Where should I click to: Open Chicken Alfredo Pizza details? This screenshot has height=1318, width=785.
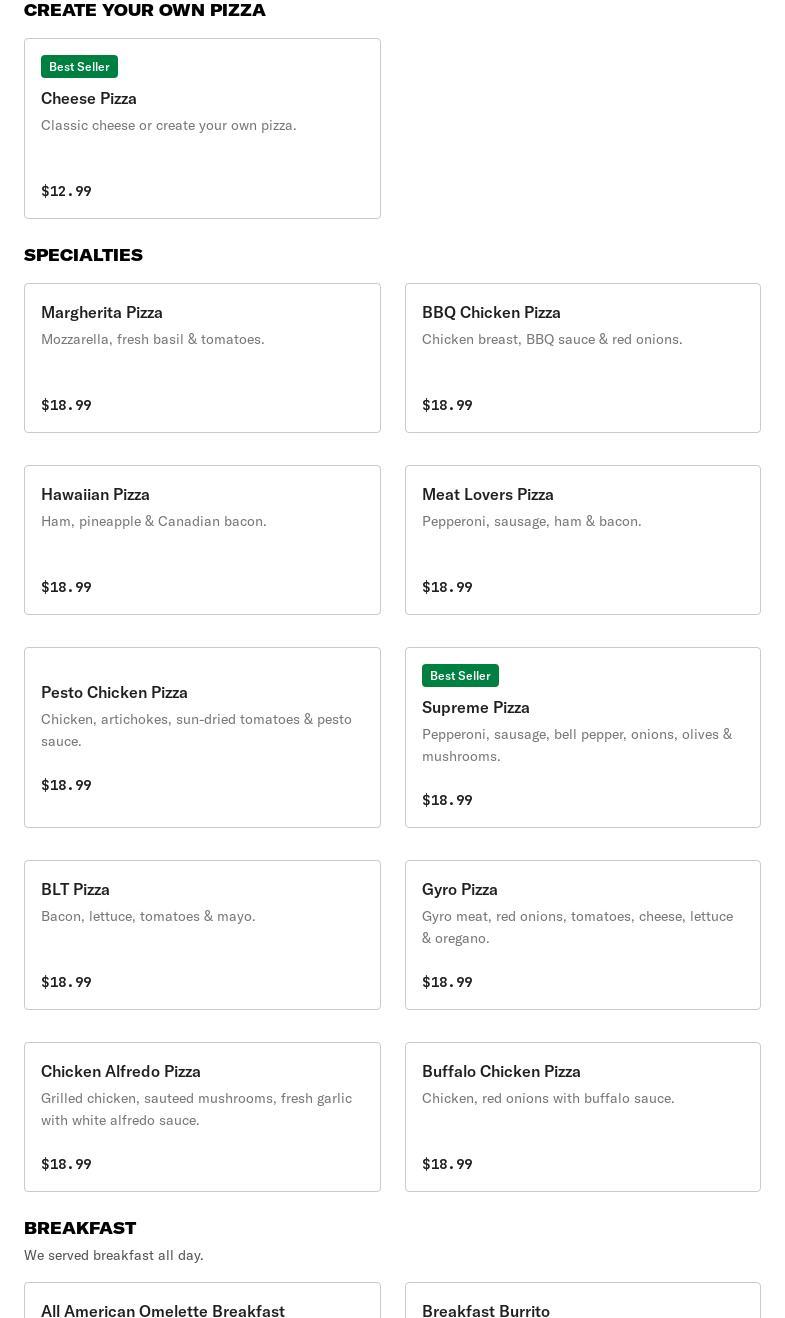click(x=202, y=1117)
